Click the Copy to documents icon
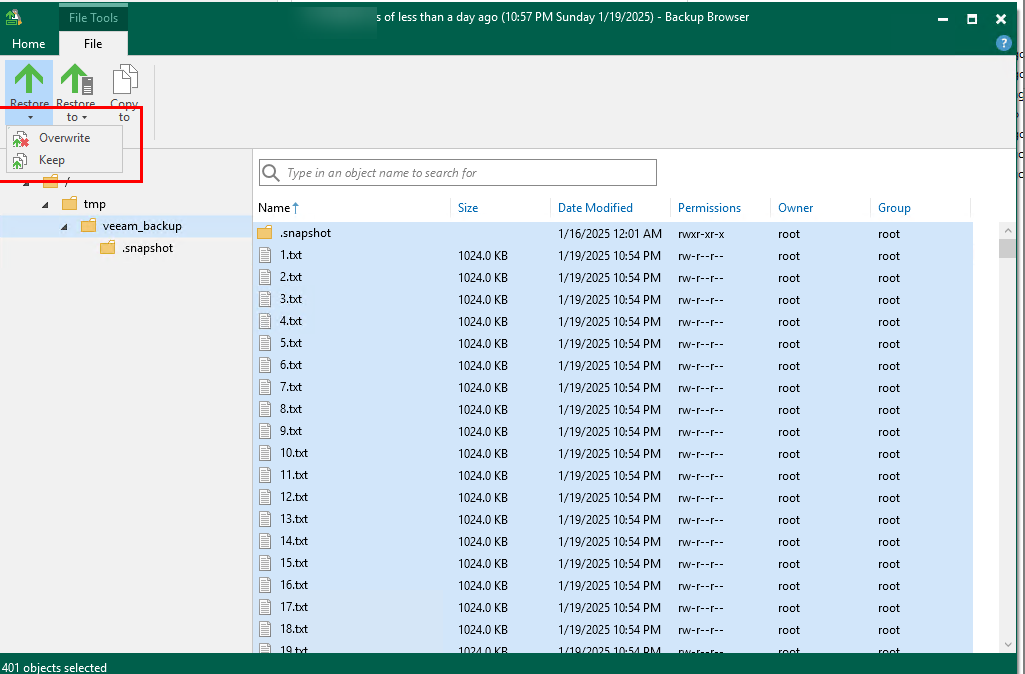The width and height of the screenshot is (1025, 674). (x=124, y=79)
